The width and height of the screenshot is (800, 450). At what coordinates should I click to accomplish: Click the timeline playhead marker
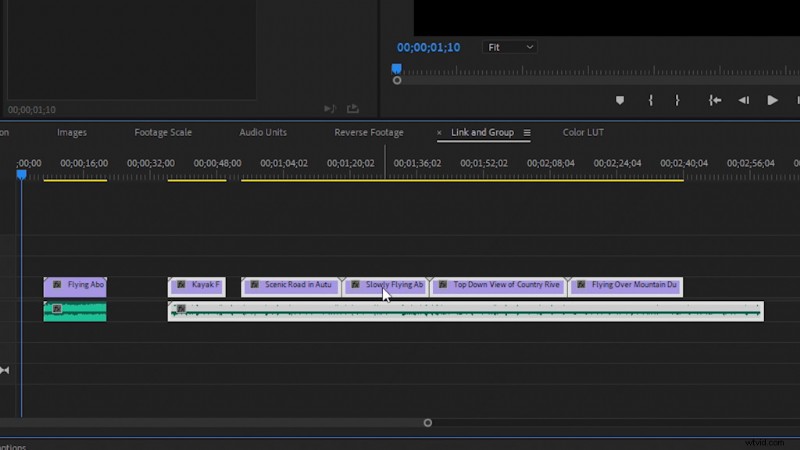coord(21,175)
